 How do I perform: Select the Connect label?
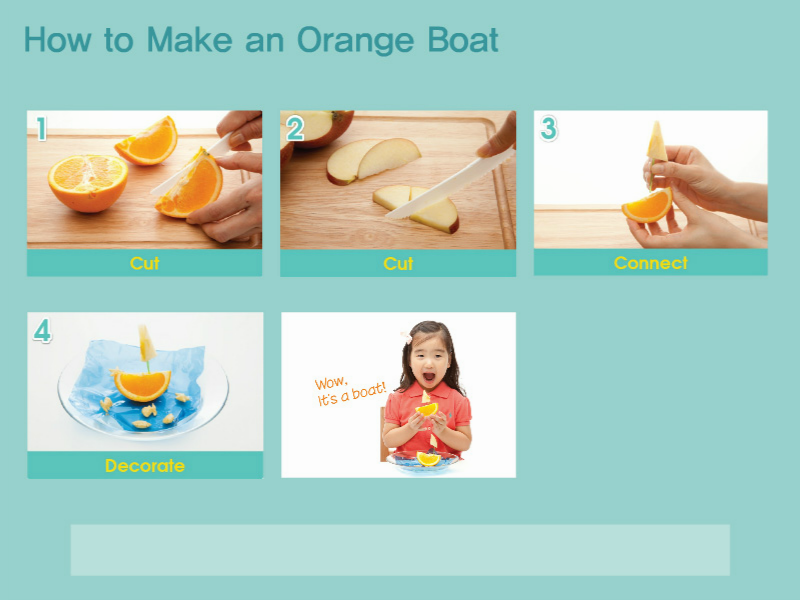point(651,263)
